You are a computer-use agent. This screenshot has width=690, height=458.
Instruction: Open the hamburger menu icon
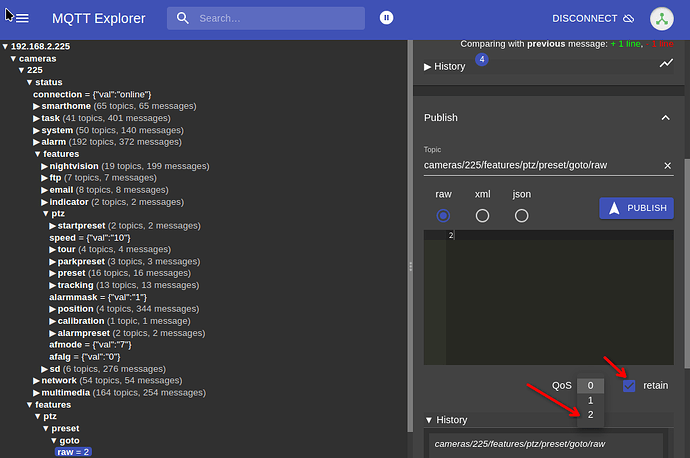(22, 18)
